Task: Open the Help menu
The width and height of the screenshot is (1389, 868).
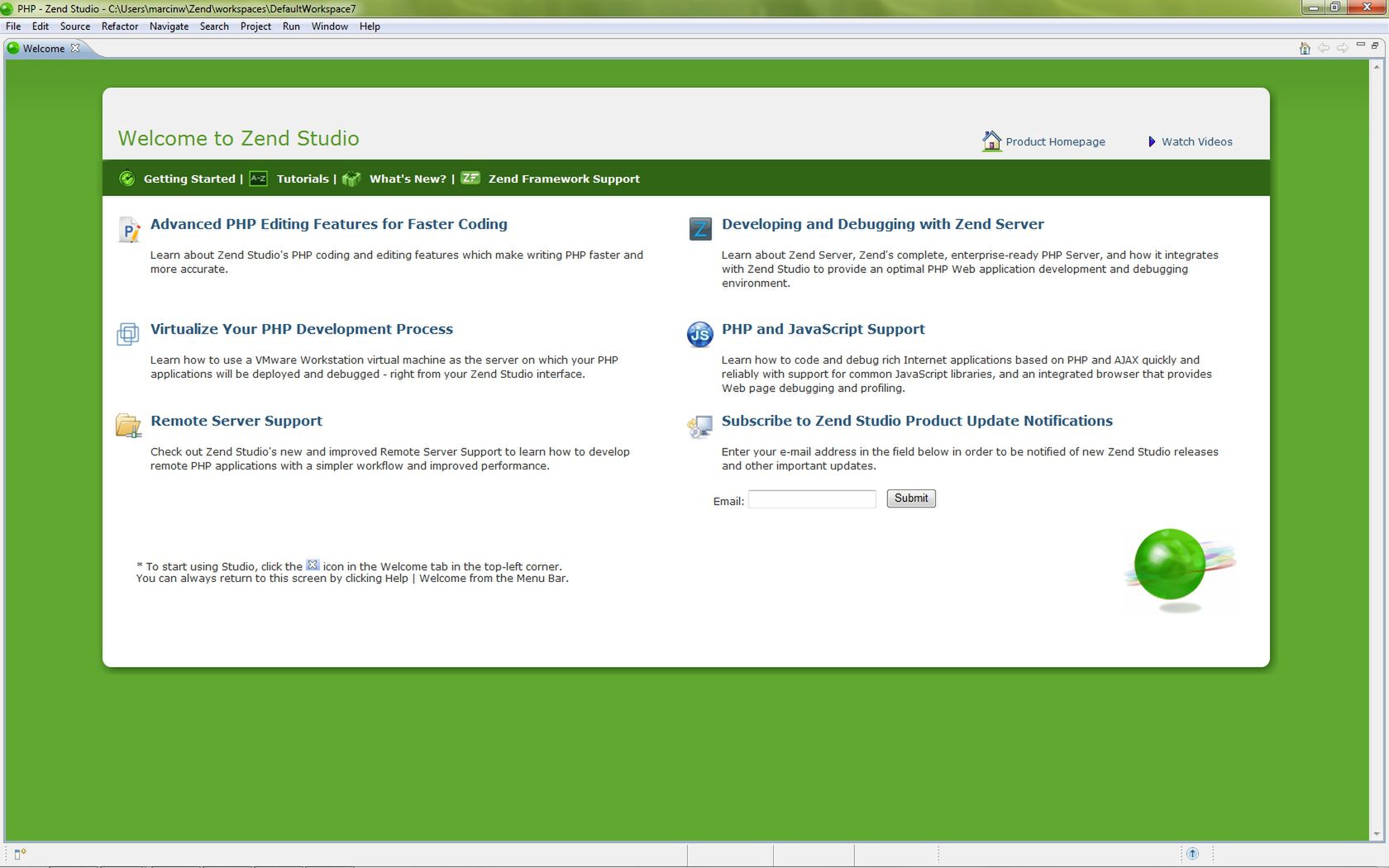Action: (370, 26)
